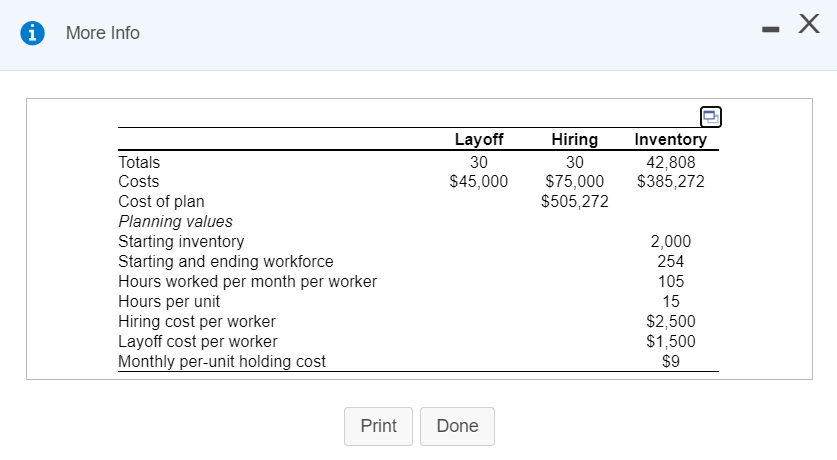Select the Totals row label
The width and height of the screenshot is (837, 460).
click(x=139, y=162)
